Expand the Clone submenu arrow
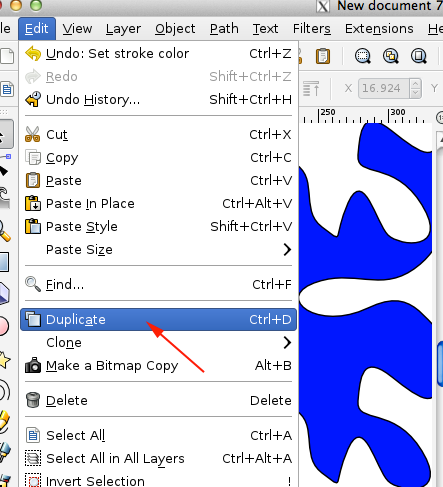 point(287,342)
